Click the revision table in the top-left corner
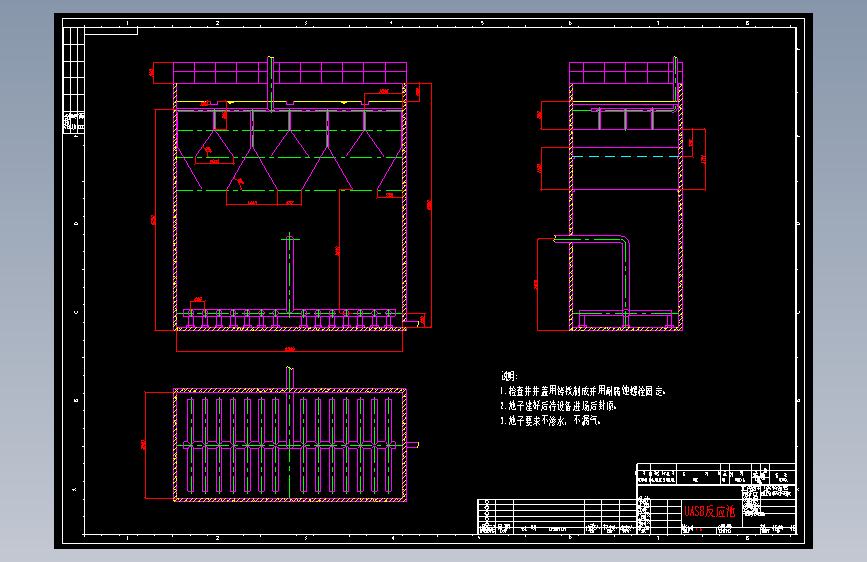The width and height of the screenshot is (867, 562). (x=74, y=80)
